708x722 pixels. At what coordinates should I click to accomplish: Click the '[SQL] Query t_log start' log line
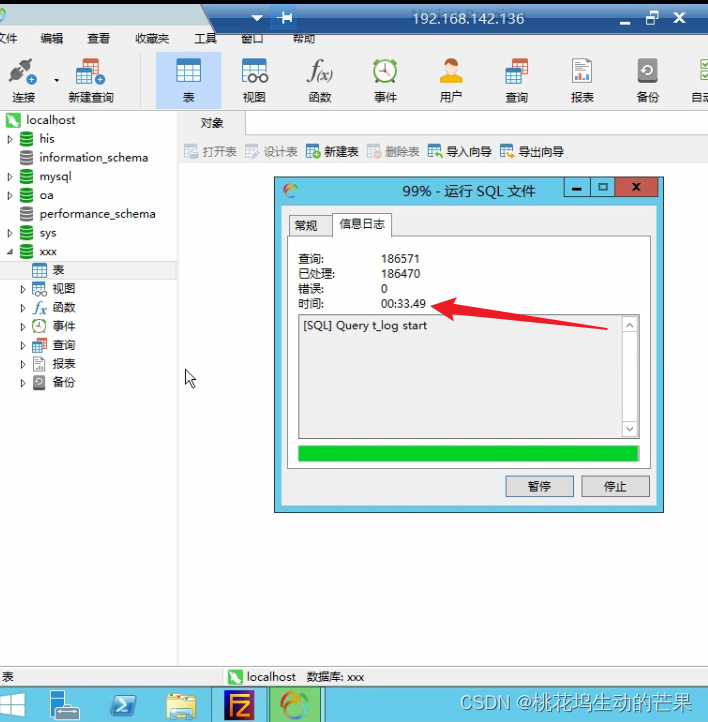(365, 326)
